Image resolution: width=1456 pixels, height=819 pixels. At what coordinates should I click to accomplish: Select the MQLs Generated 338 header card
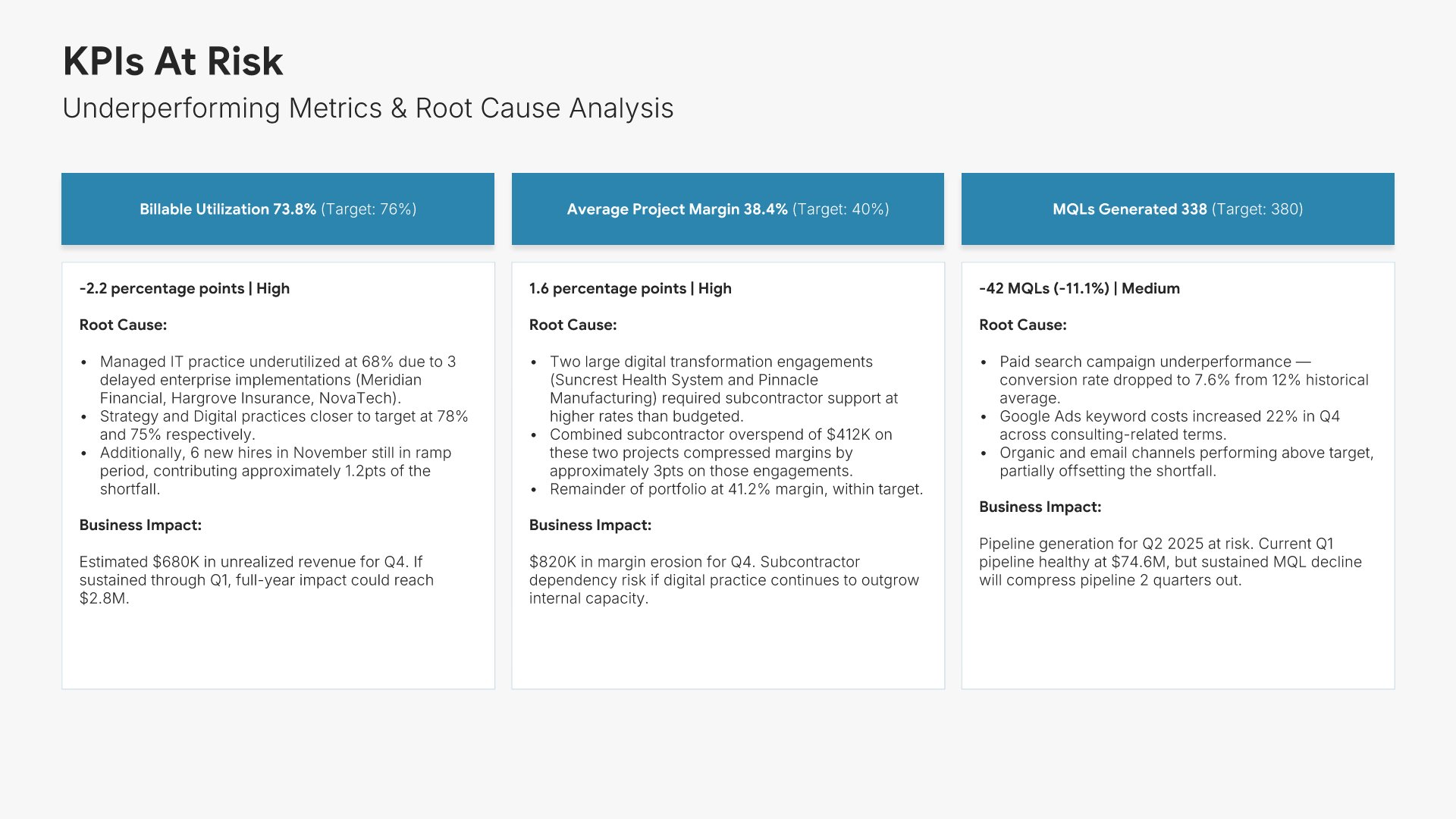(1177, 209)
